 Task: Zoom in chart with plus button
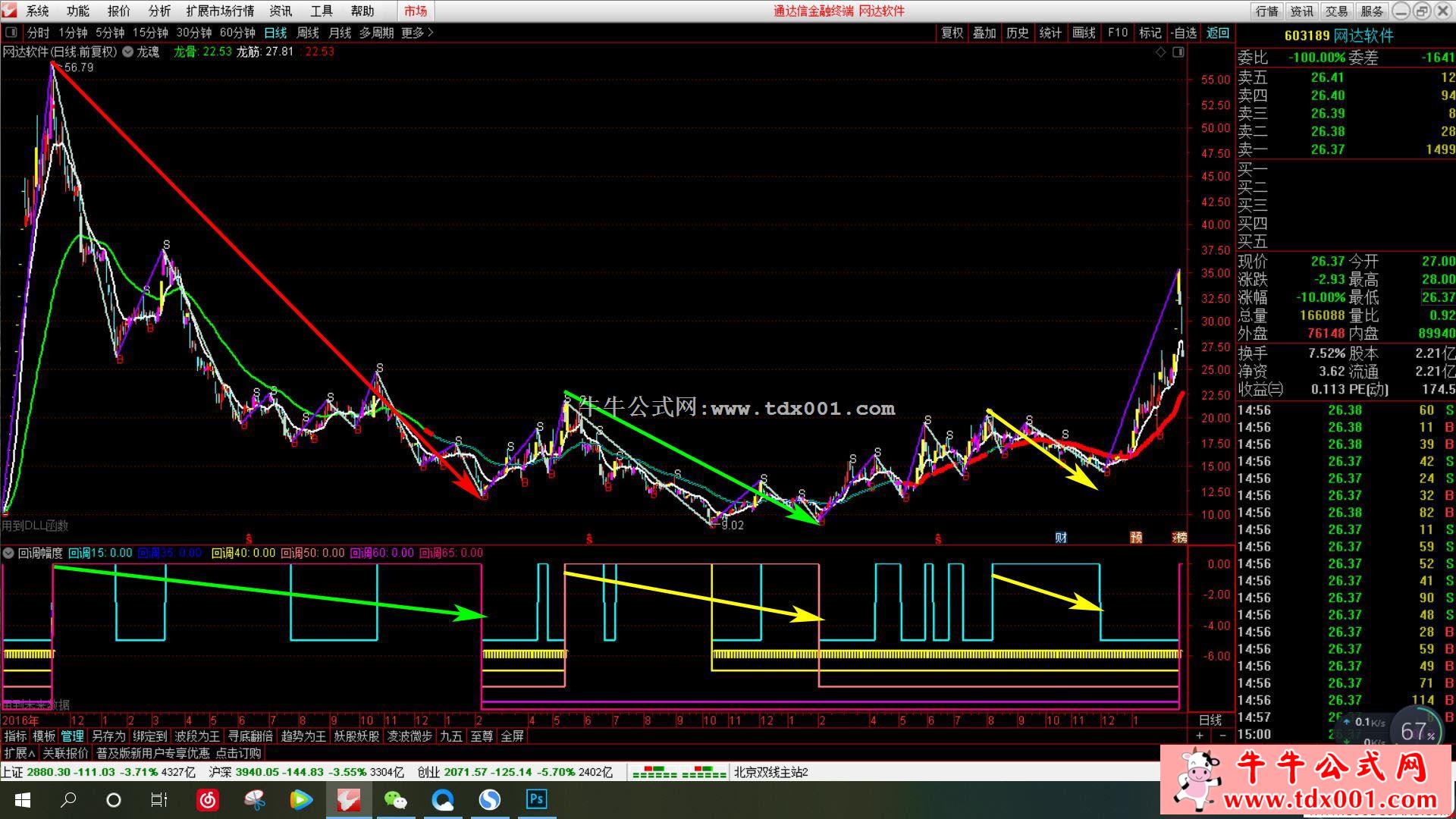click(1199, 736)
